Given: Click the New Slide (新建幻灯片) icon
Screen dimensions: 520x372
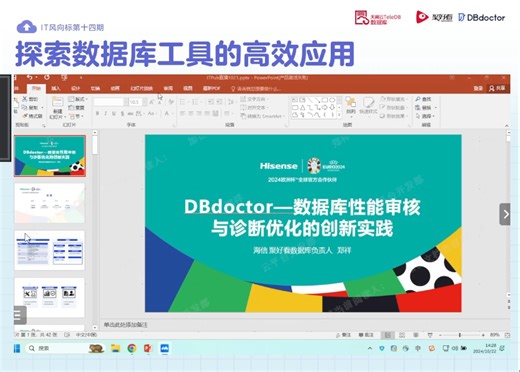Looking at the screenshot, I should coord(57,102).
